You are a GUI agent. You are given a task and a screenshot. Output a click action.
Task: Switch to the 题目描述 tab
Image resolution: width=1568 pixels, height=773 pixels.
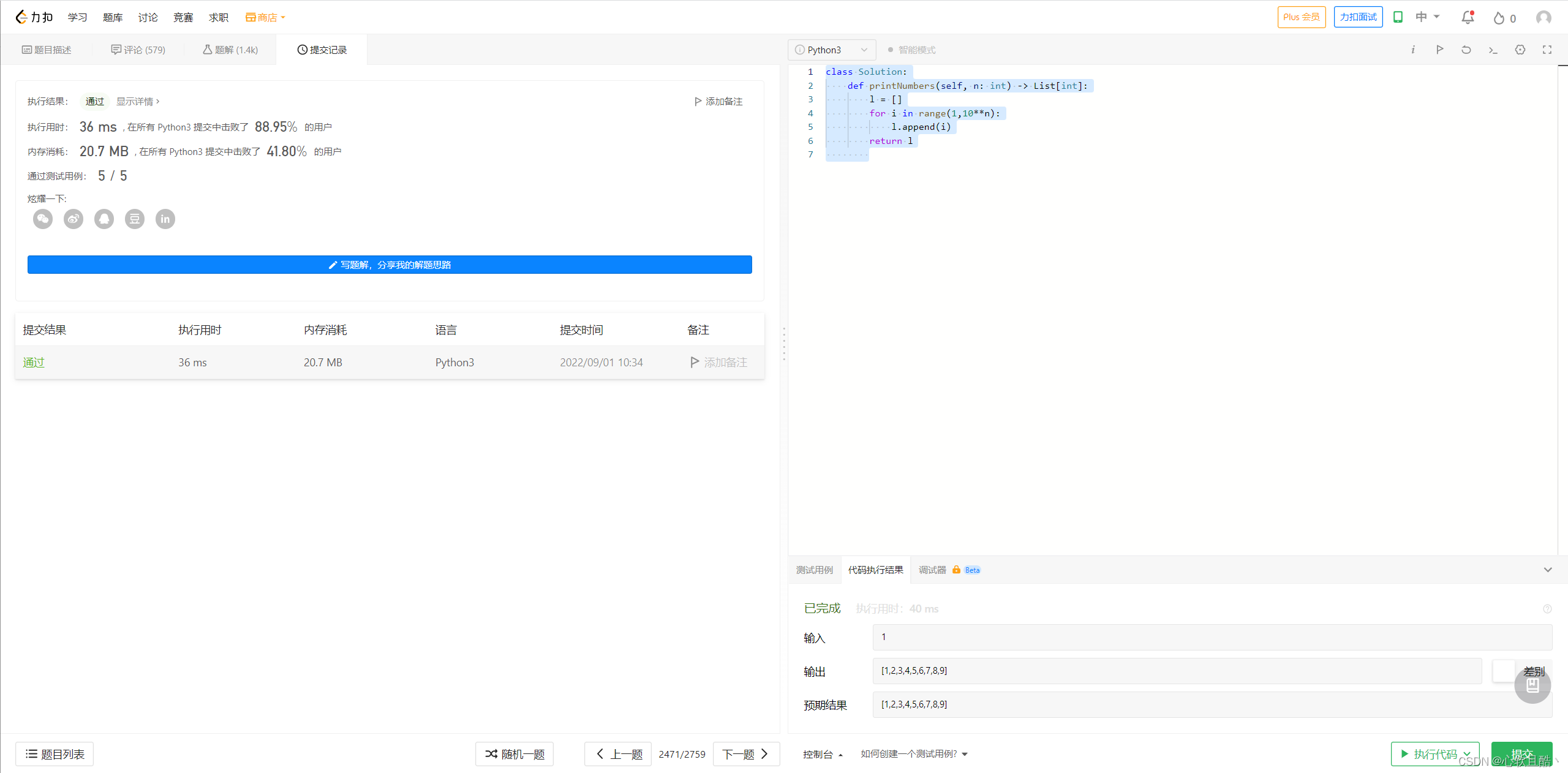pos(47,50)
